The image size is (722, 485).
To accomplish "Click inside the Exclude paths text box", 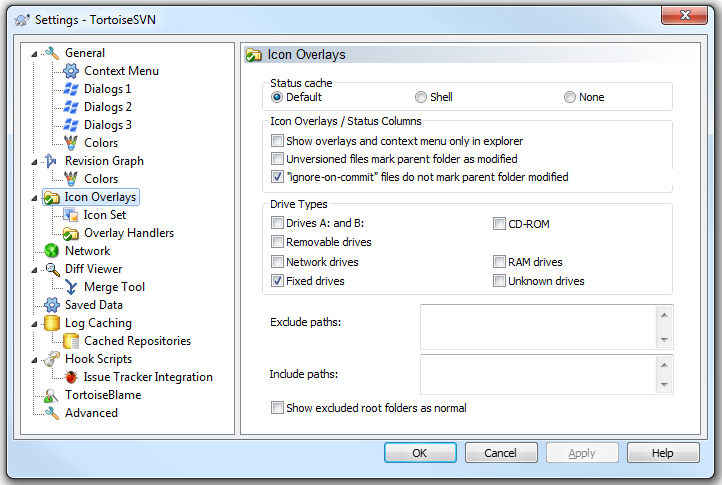I will click(537, 326).
